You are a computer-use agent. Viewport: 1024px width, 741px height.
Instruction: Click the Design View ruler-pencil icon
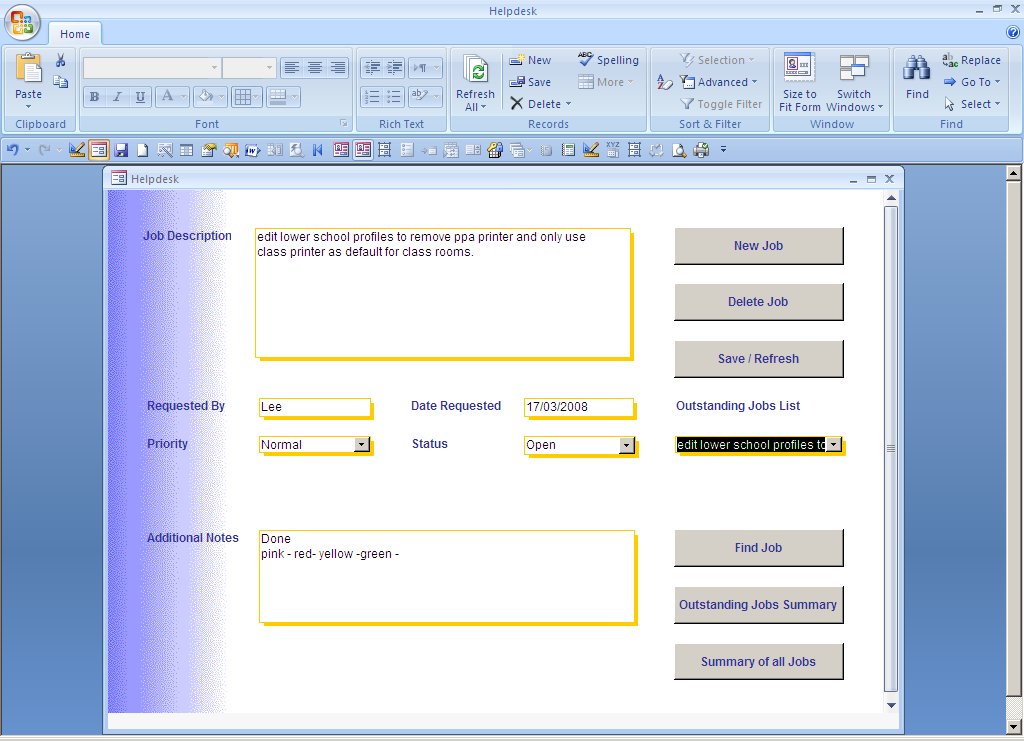pyautogui.click(x=76, y=150)
